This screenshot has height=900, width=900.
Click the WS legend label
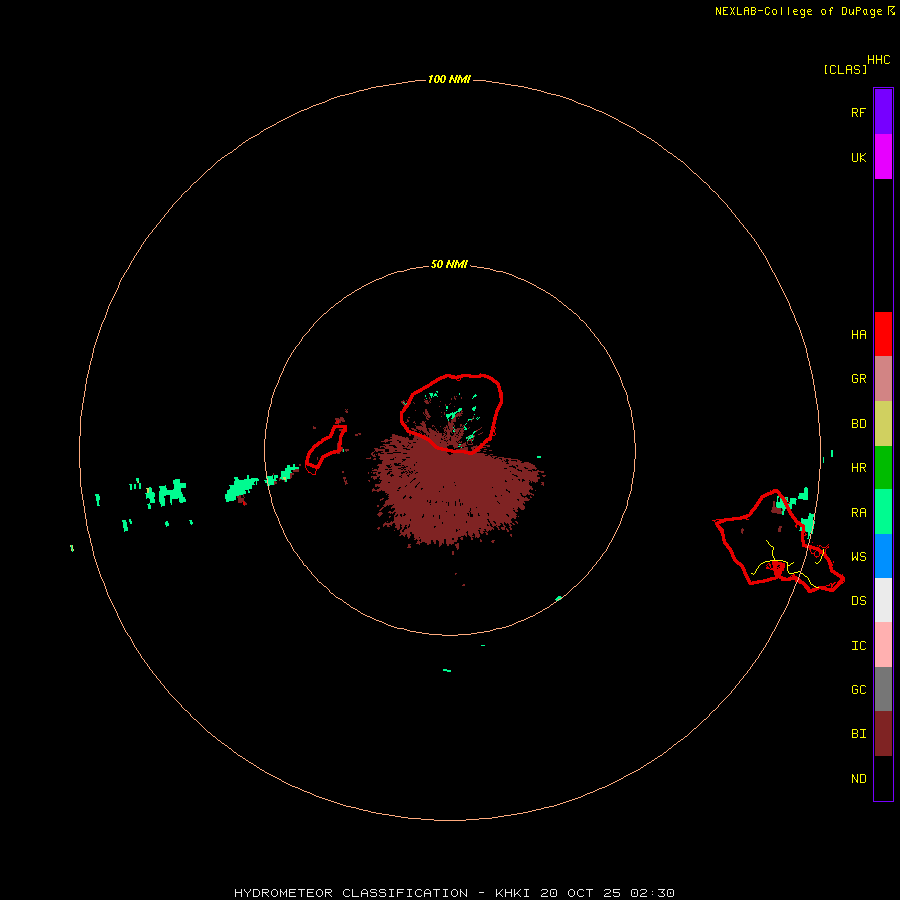(858, 557)
